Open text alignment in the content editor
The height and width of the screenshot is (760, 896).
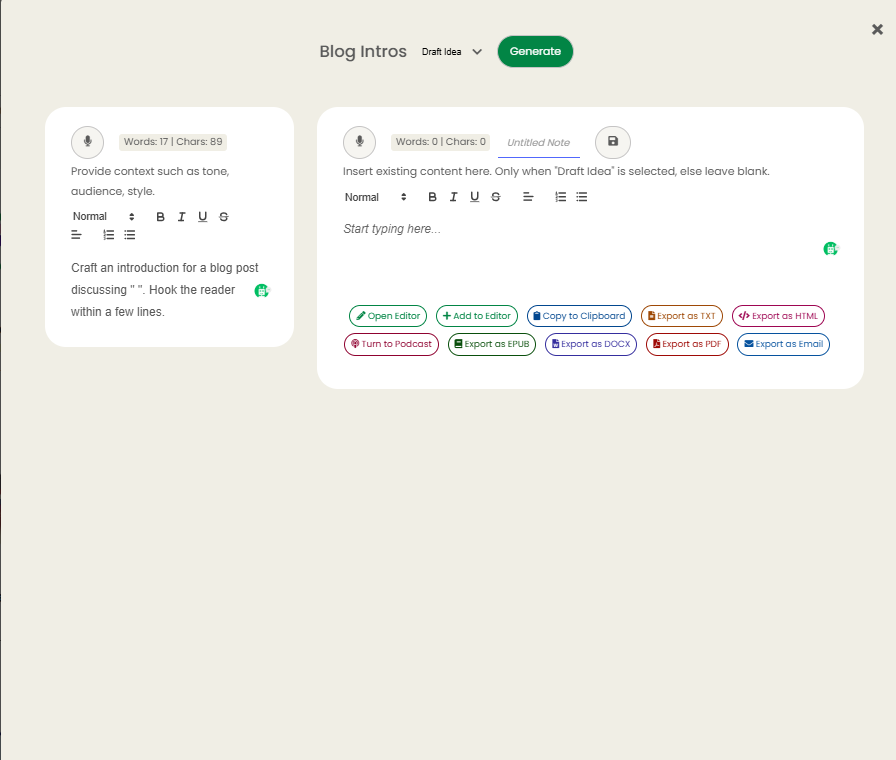pos(528,197)
